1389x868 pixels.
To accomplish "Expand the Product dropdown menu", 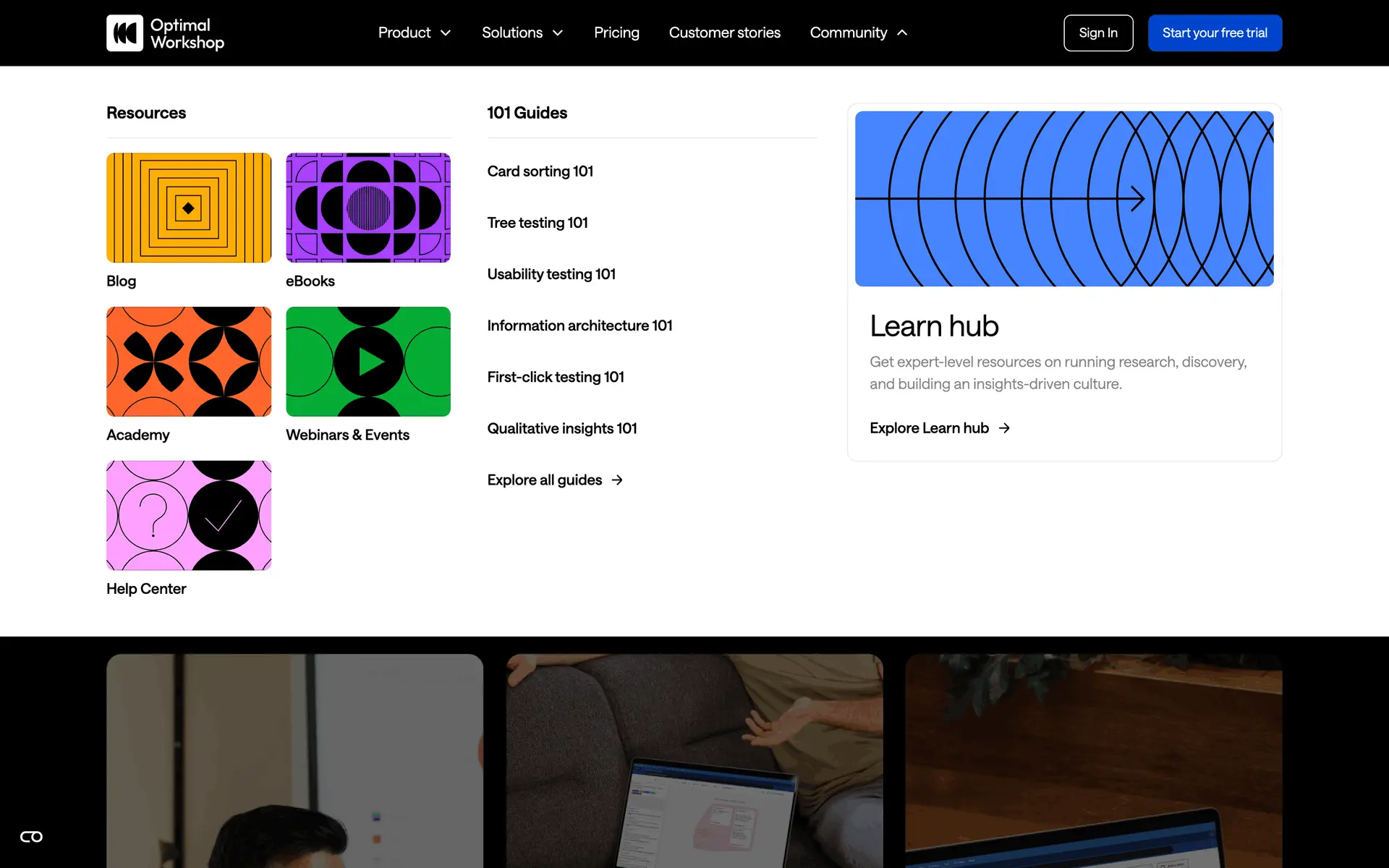I will [414, 33].
